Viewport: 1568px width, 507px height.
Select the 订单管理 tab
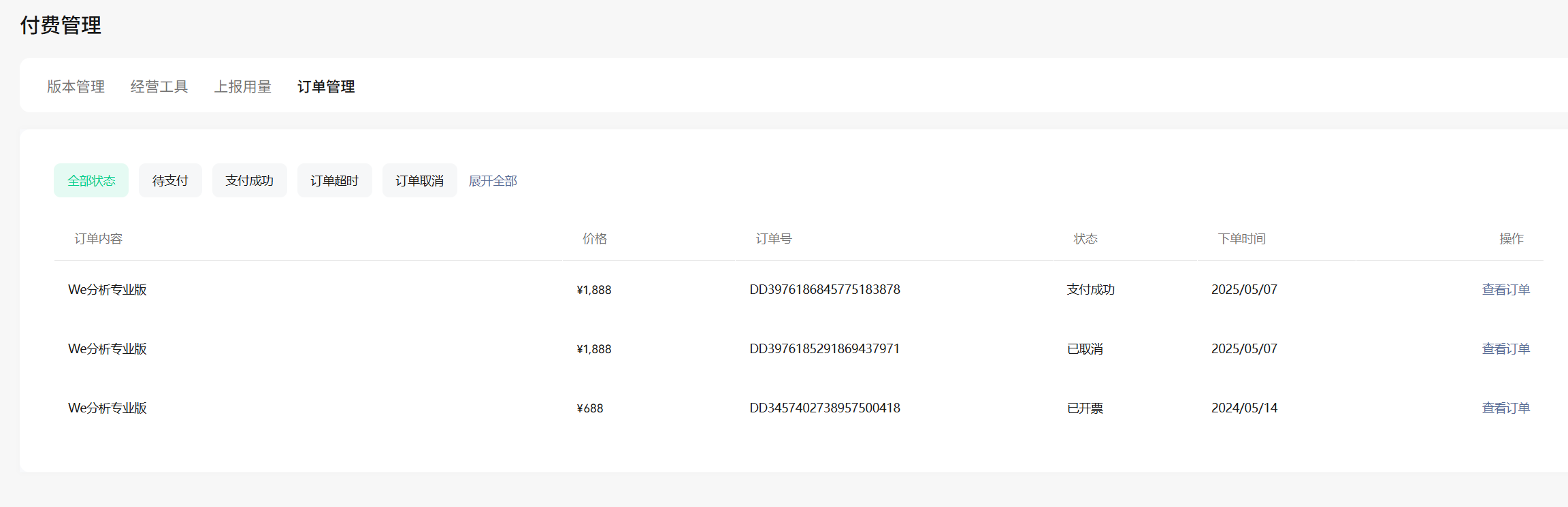326,86
